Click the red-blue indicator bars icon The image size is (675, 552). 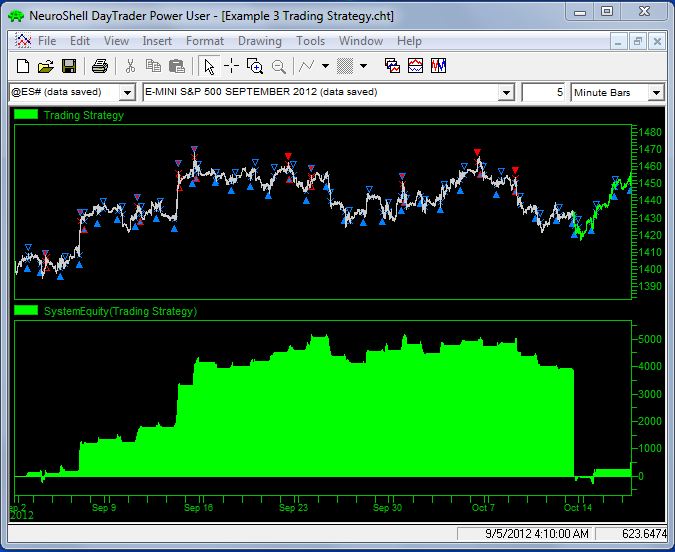click(x=438, y=66)
